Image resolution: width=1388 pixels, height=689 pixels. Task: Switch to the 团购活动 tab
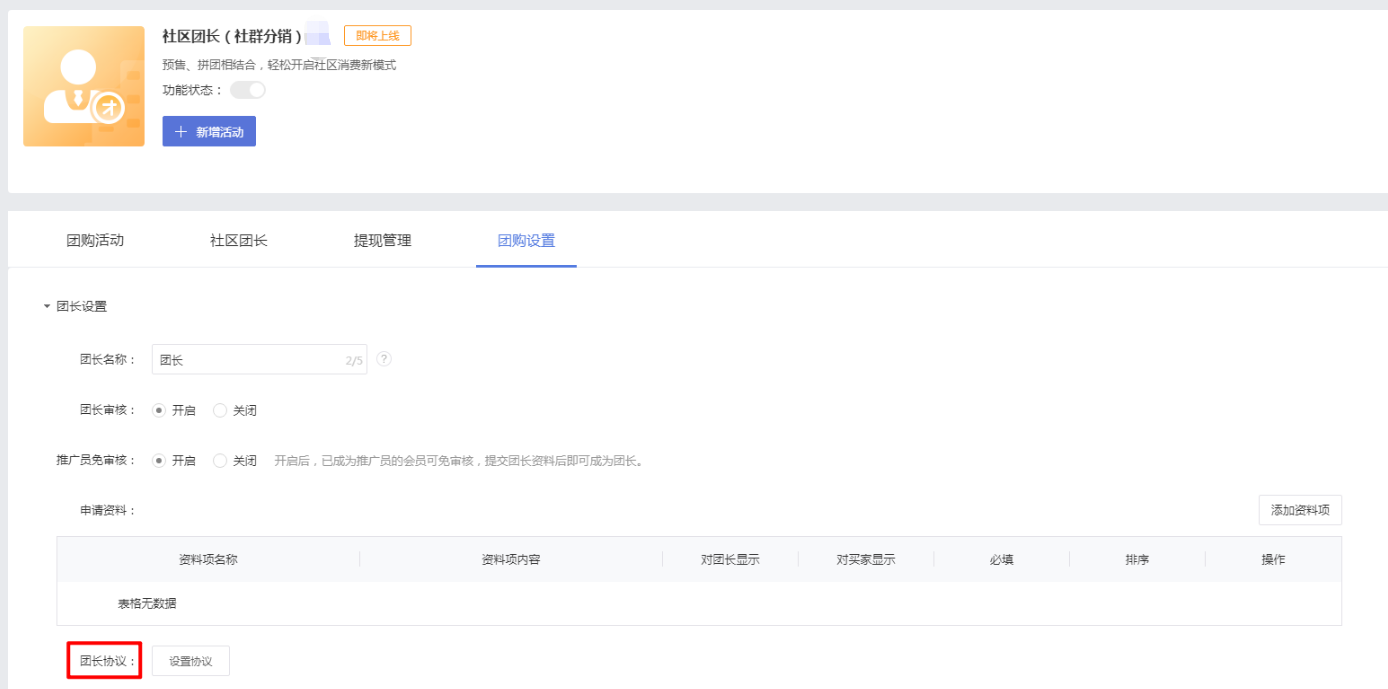95,240
